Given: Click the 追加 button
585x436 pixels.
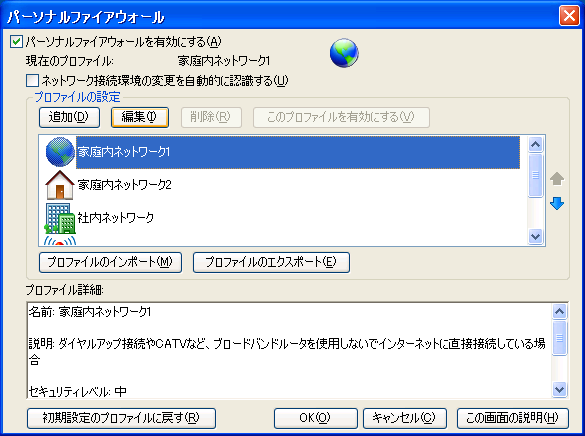Looking at the screenshot, I should [69, 117].
